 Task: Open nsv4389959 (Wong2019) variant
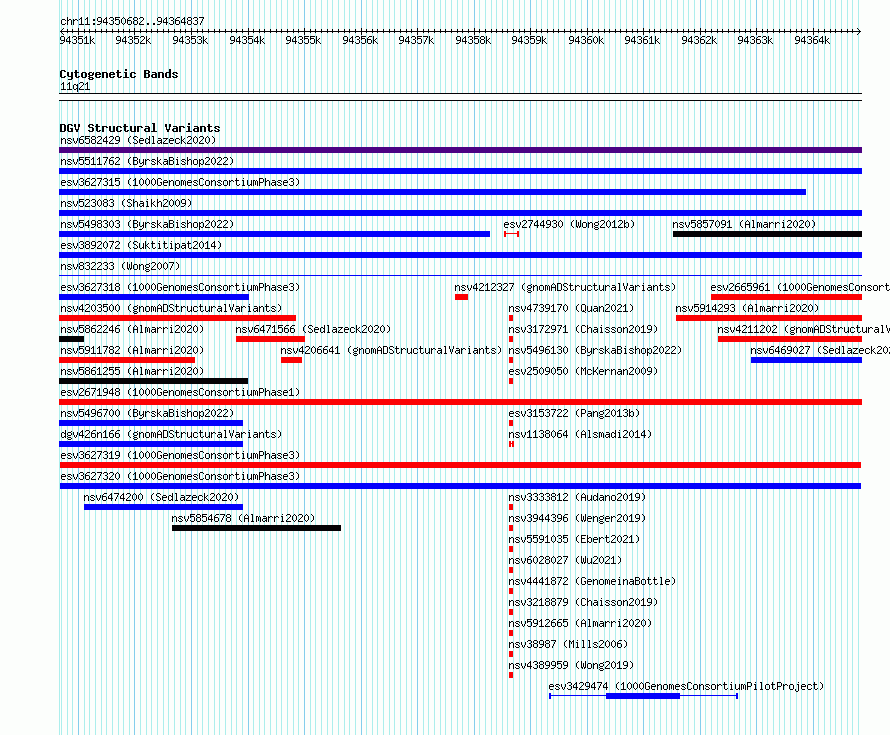571,665
